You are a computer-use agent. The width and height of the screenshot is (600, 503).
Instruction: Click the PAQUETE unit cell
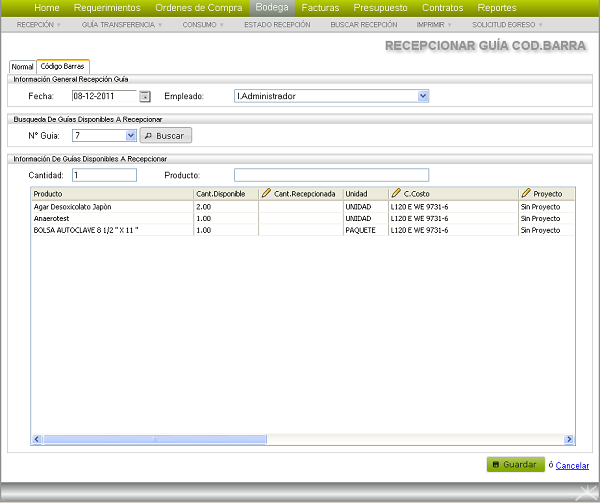366,230
